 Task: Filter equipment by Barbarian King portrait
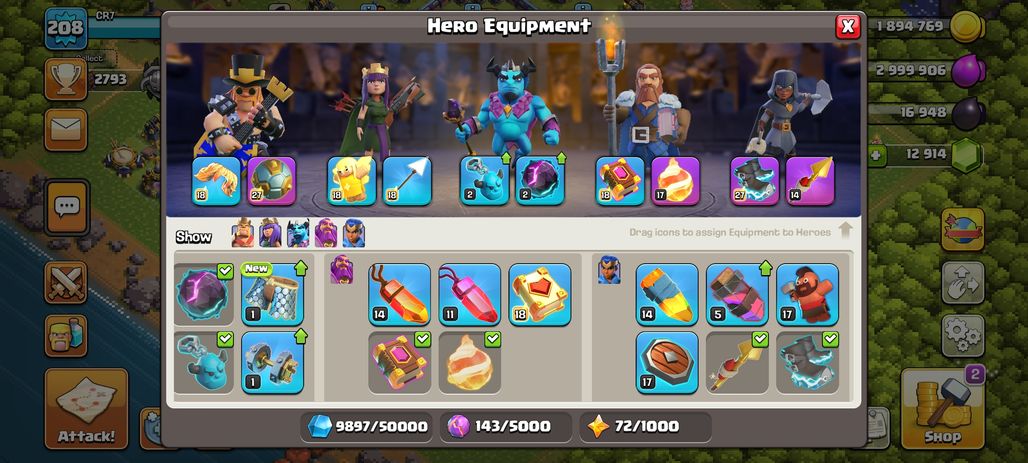[x=243, y=233]
